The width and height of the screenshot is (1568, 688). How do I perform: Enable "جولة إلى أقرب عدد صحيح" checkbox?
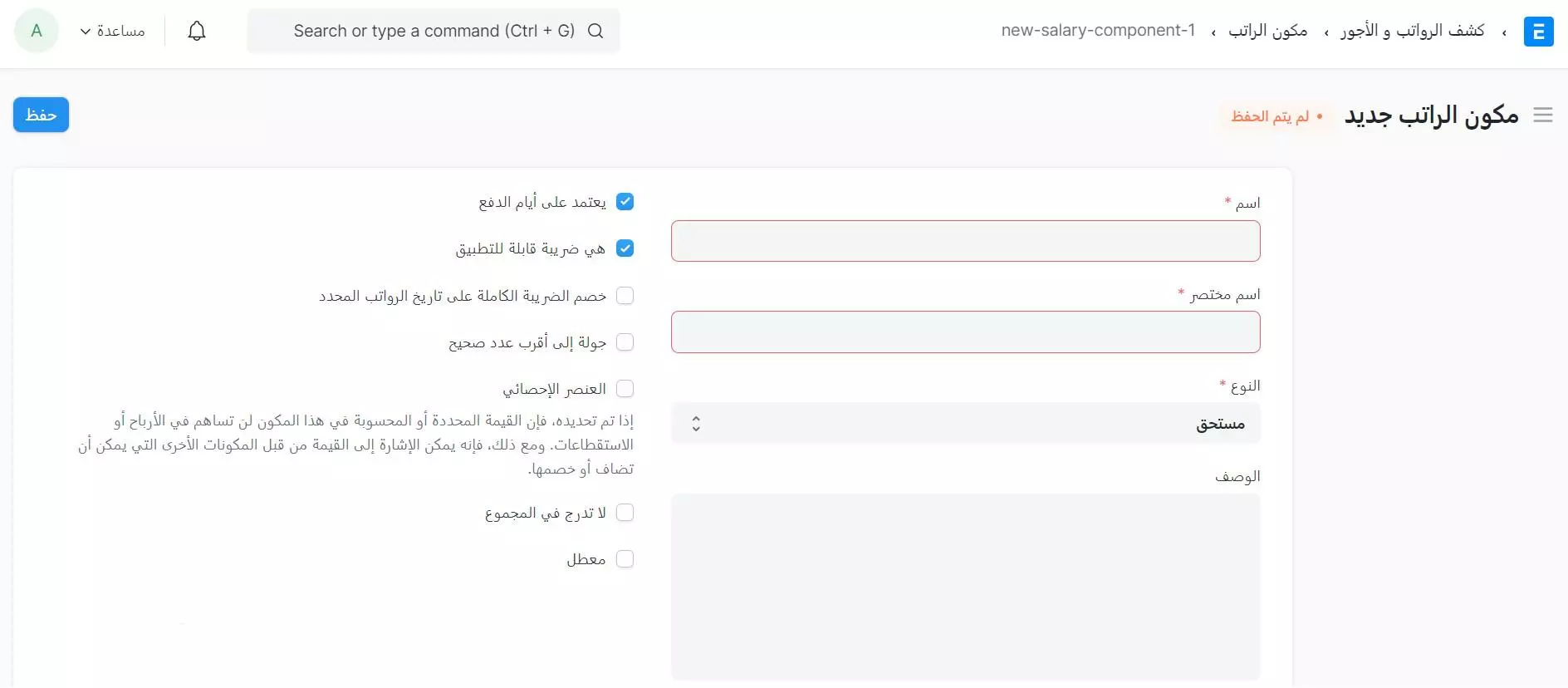tap(625, 342)
